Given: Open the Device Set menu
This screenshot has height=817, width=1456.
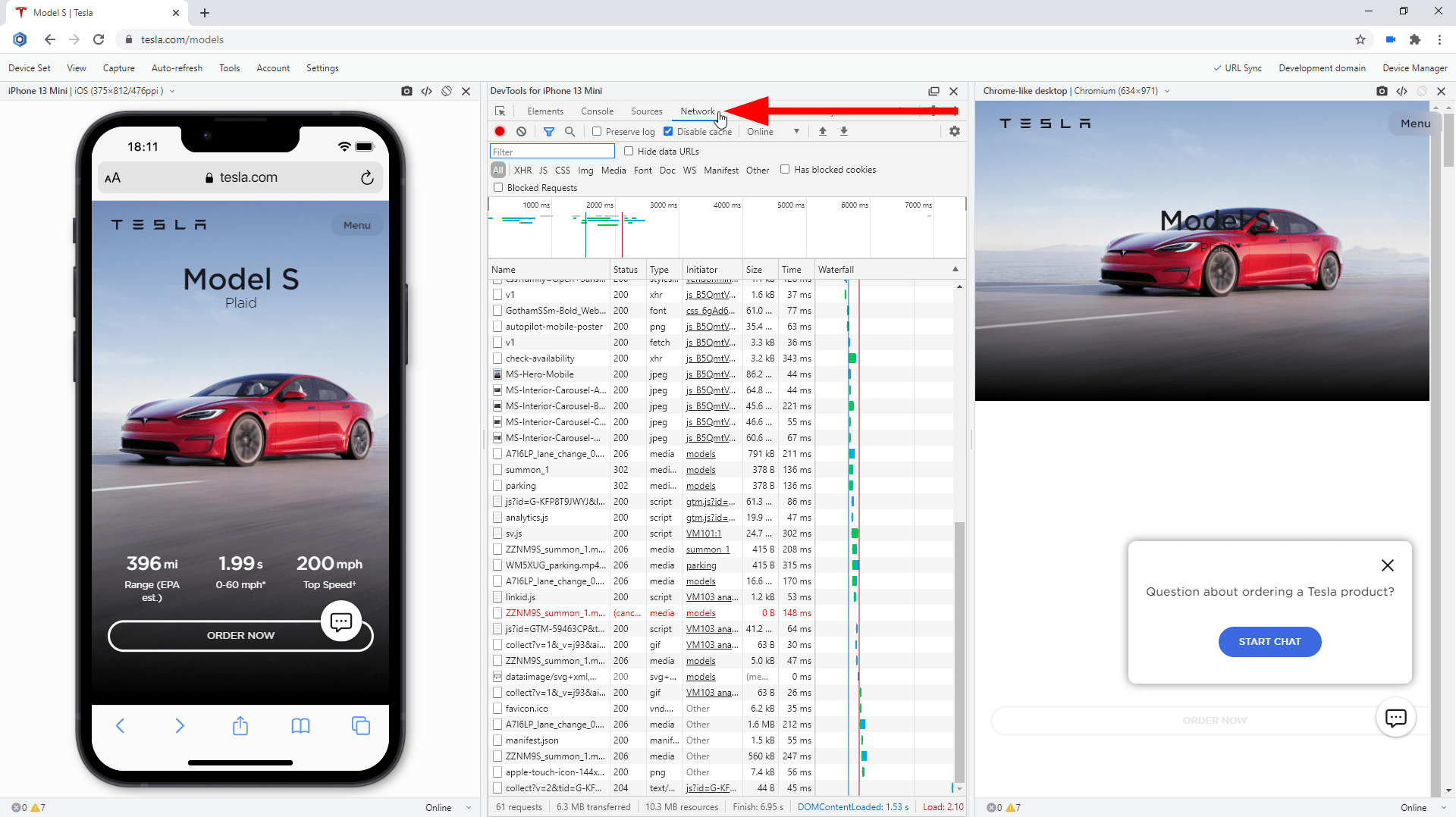Looking at the screenshot, I should coord(30,68).
